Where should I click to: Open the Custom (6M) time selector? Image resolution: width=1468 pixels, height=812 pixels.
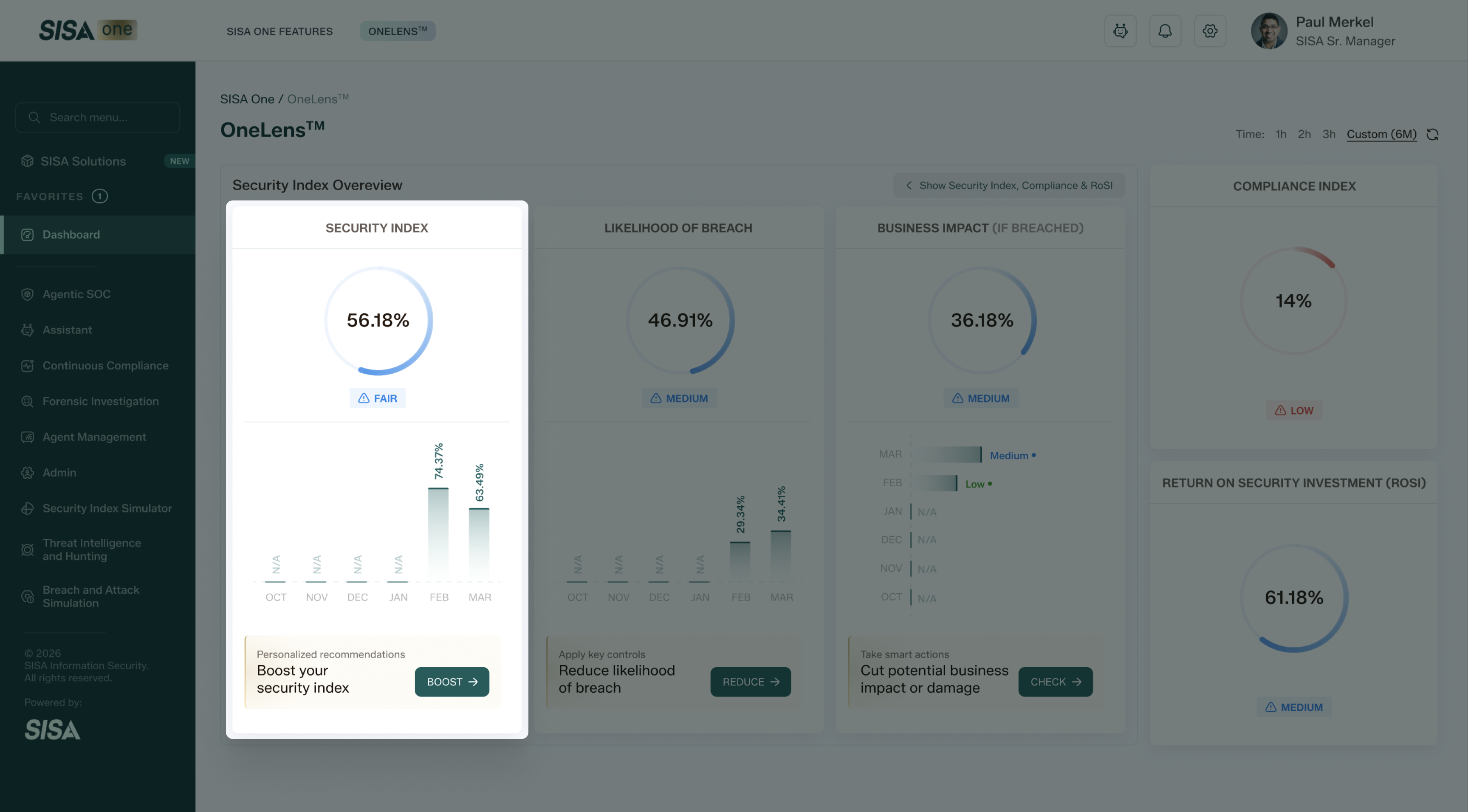(1381, 135)
